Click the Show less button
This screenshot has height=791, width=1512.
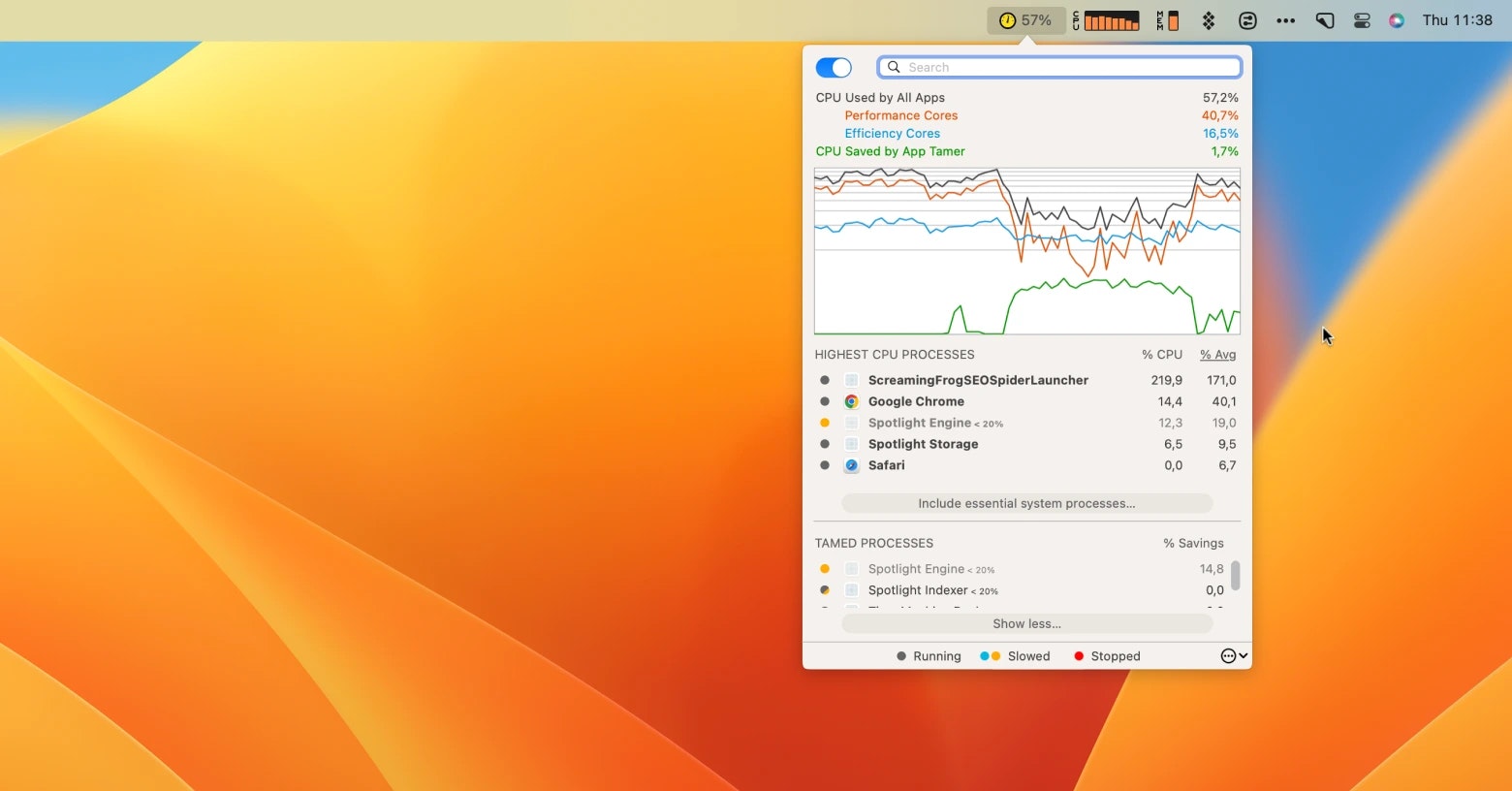tap(1026, 623)
